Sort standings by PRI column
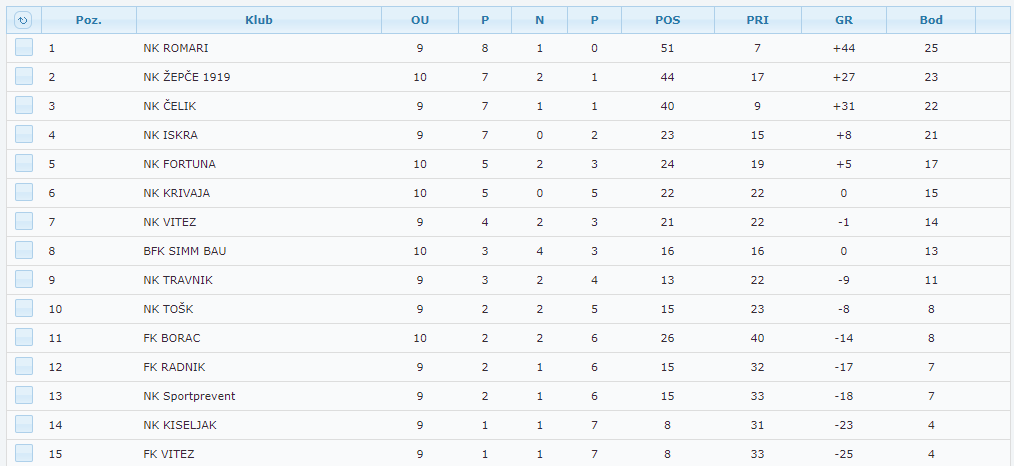Viewport: 1014px width, 466px height. point(757,20)
